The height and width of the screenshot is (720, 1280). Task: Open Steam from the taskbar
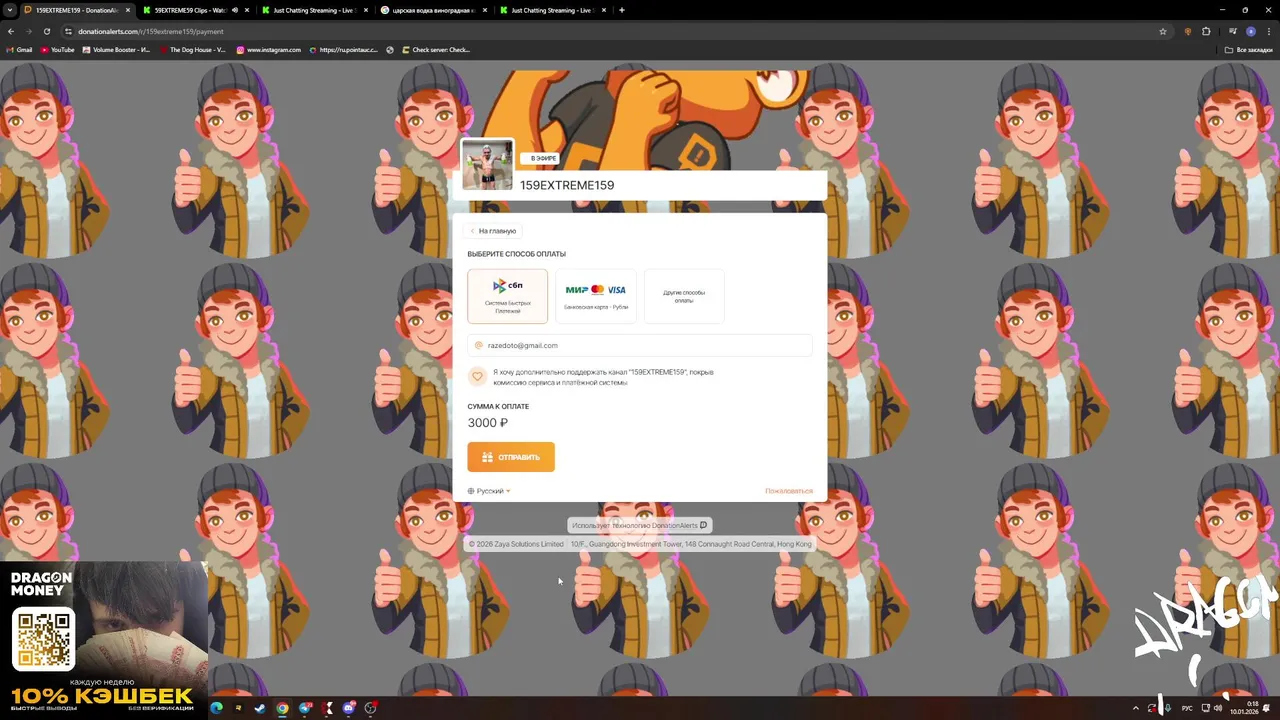(x=260, y=708)
